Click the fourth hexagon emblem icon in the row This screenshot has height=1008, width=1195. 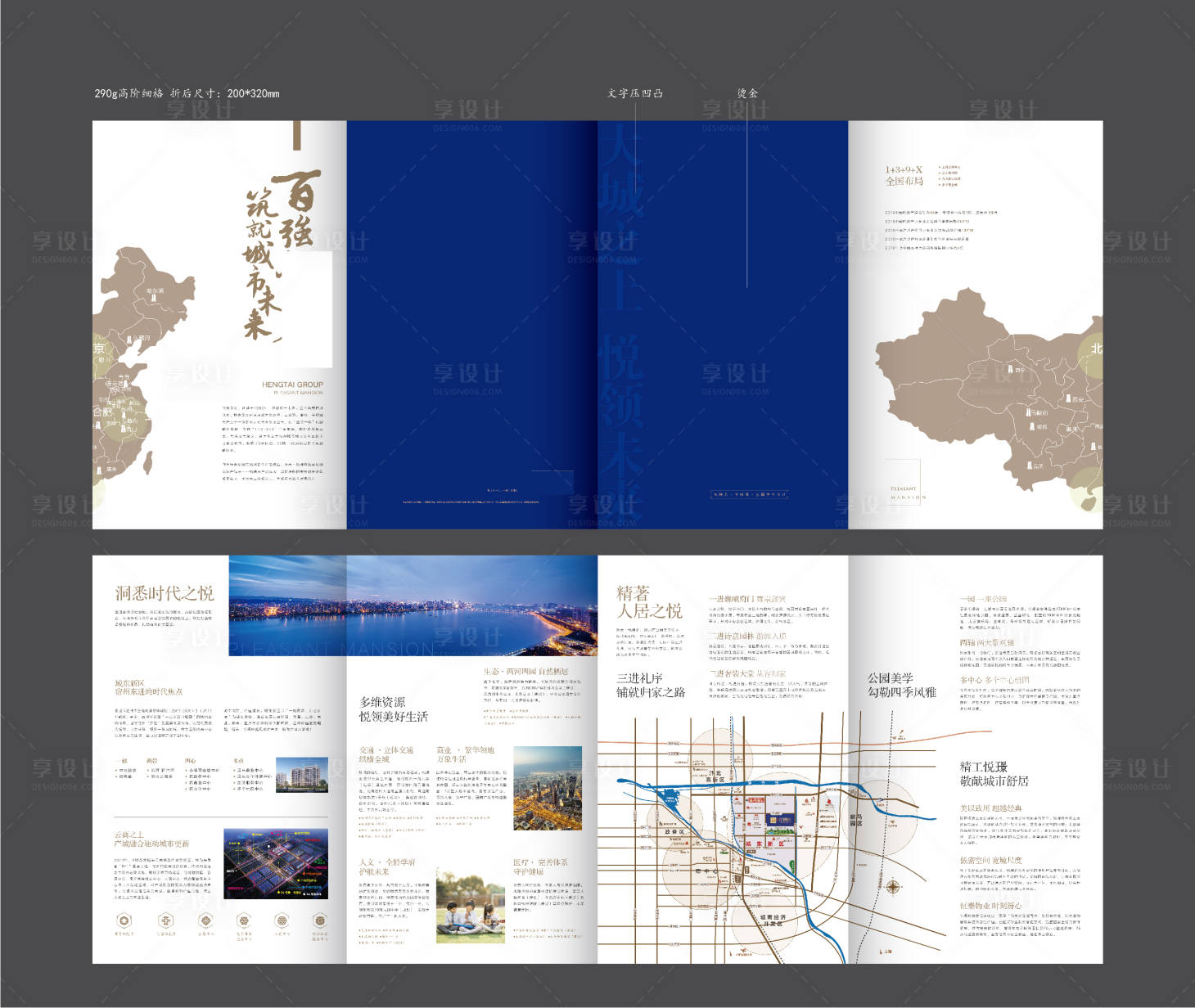coord(244,920)
